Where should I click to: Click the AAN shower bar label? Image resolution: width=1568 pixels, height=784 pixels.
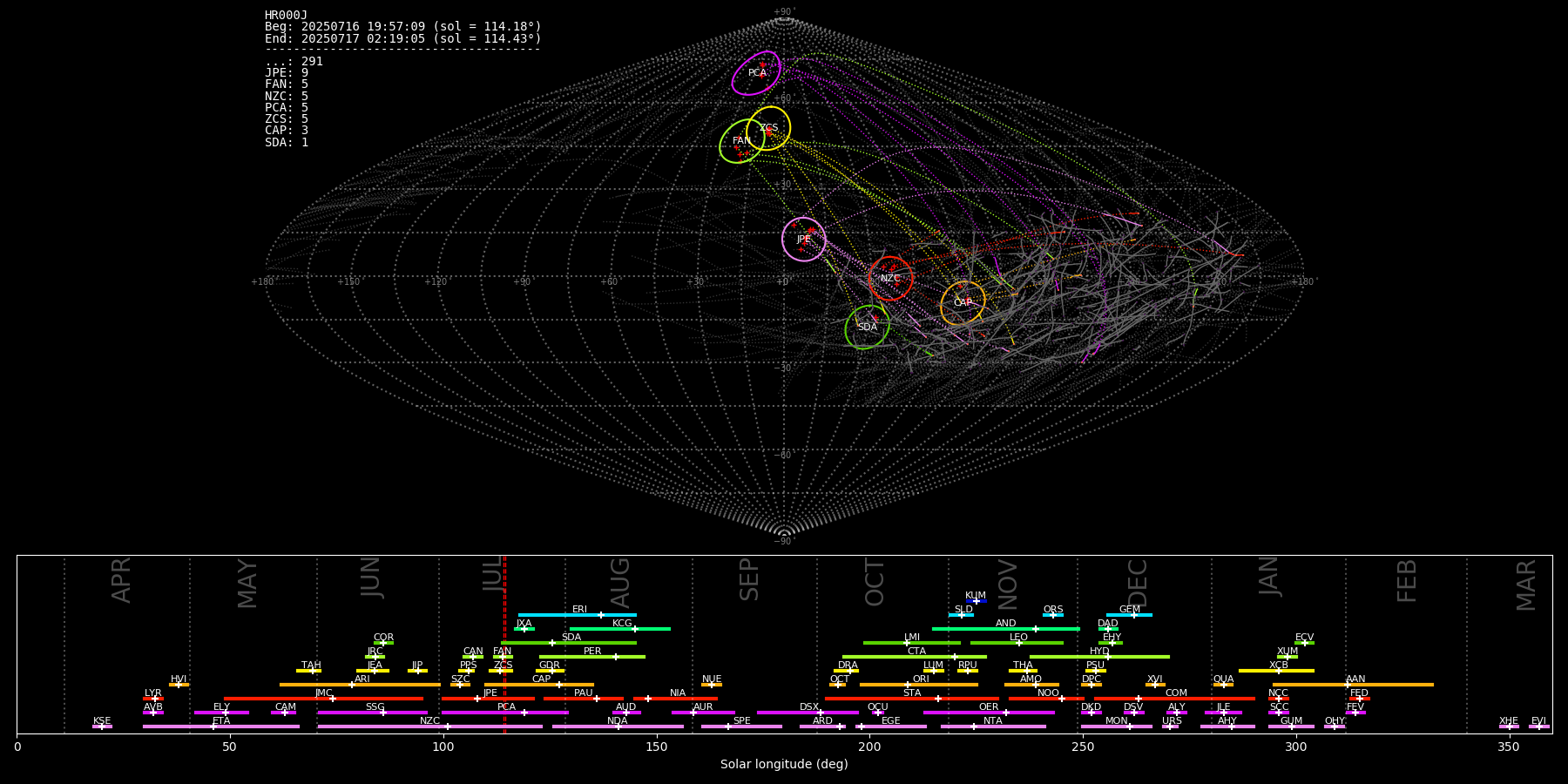[x=1355, y=679]
